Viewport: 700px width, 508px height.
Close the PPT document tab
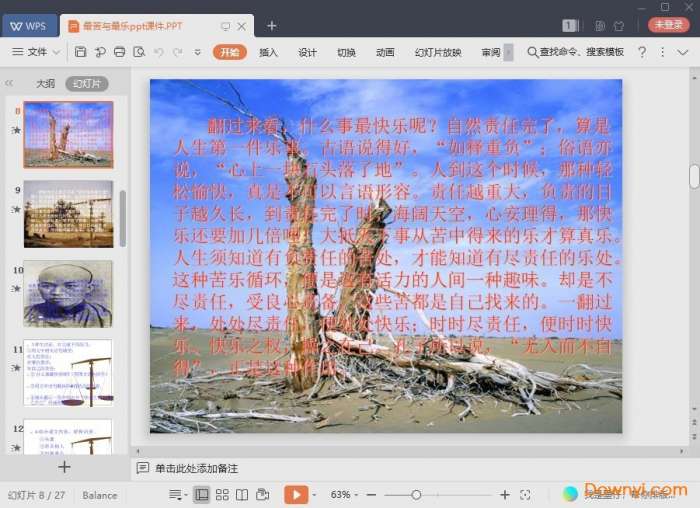tap(242, 26)
